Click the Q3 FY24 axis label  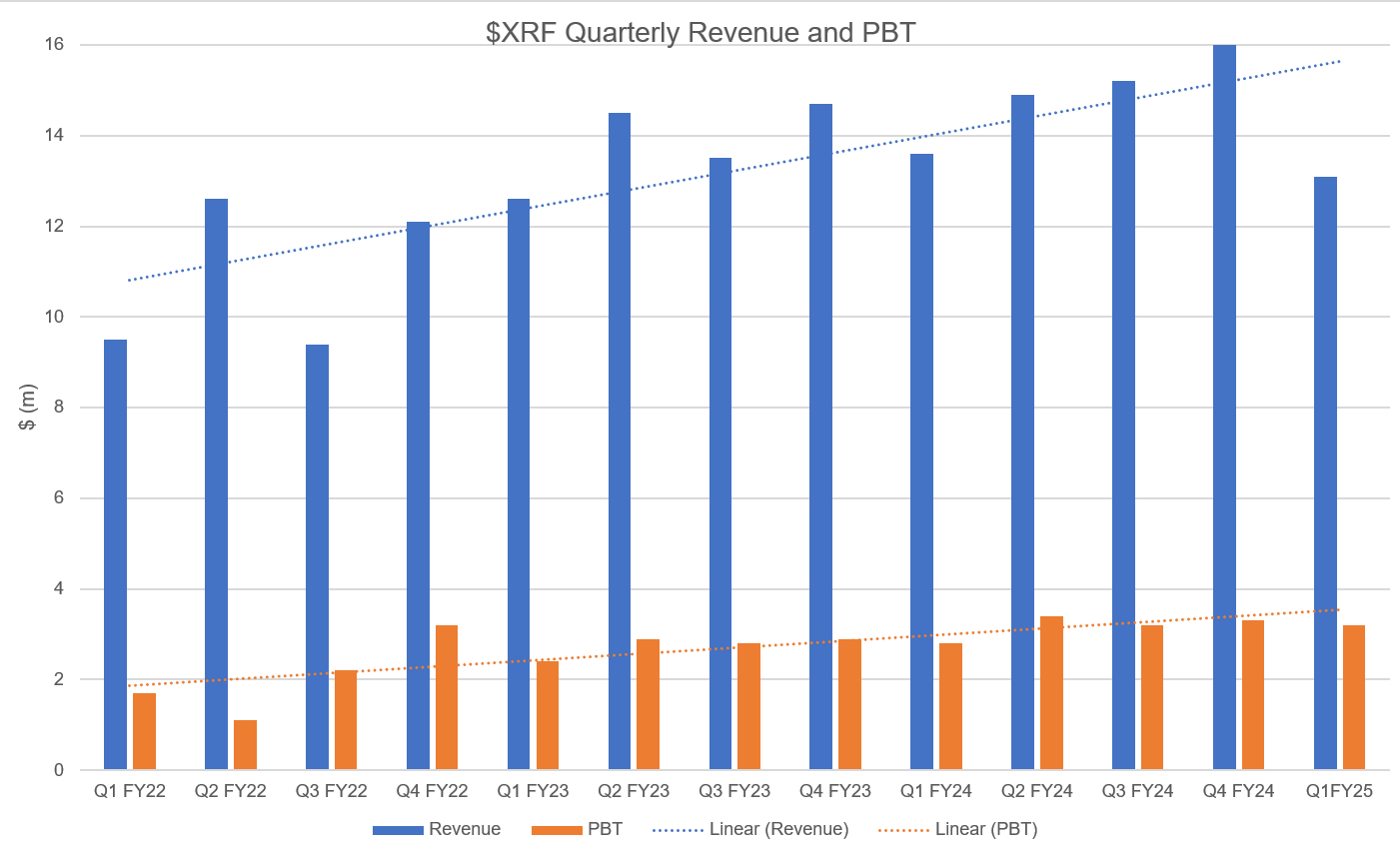coord(1138,791)
